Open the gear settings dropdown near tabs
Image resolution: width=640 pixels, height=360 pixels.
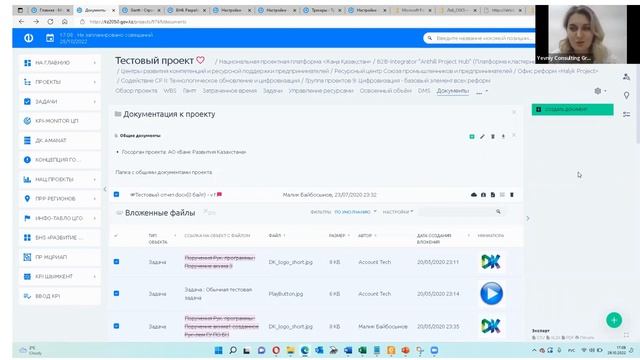(600, 91)
